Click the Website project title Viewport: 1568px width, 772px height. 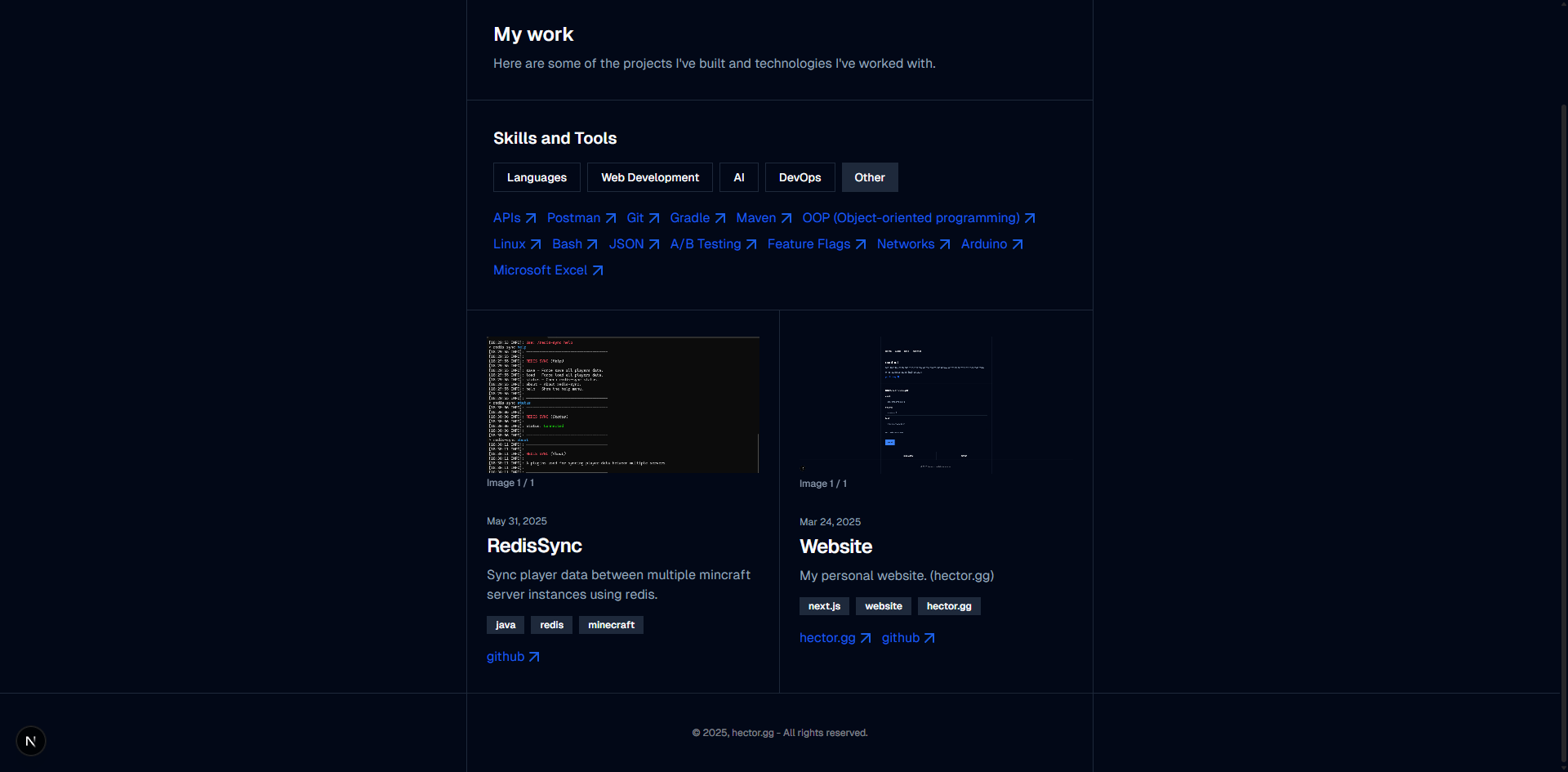835,547
